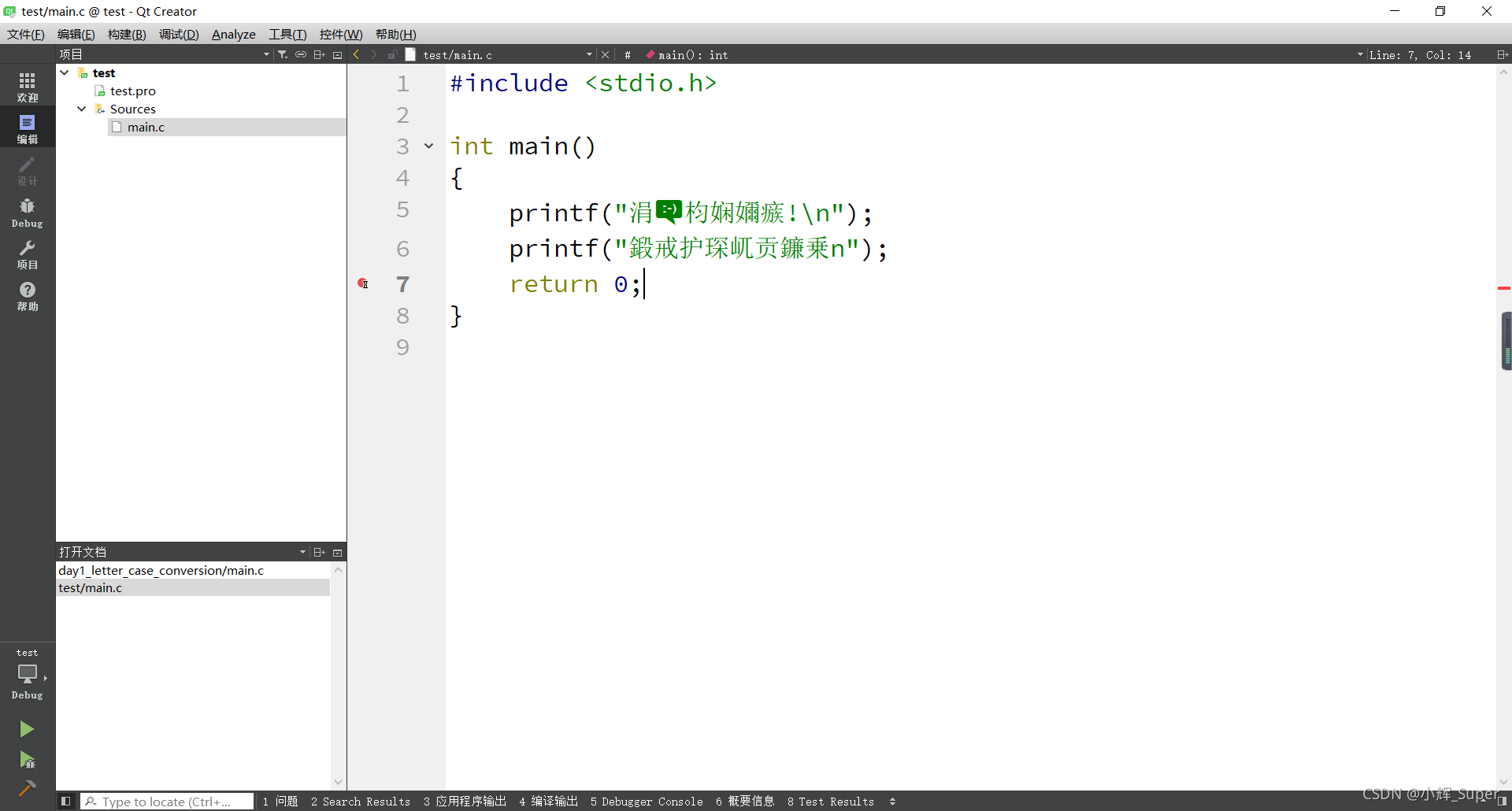Screen dimensions: 1512x811
Task: Show the 2 Search Results pane
Action: [361, 802]
